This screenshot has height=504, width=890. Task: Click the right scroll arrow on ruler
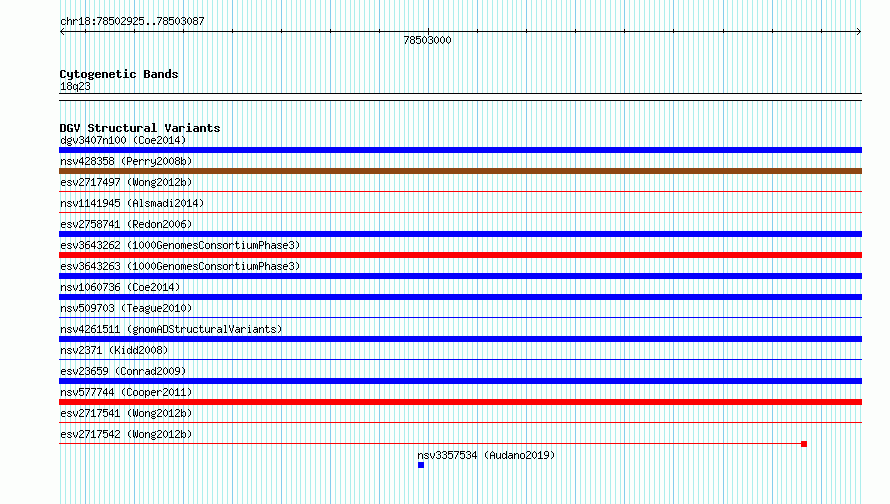click(859, 32)
